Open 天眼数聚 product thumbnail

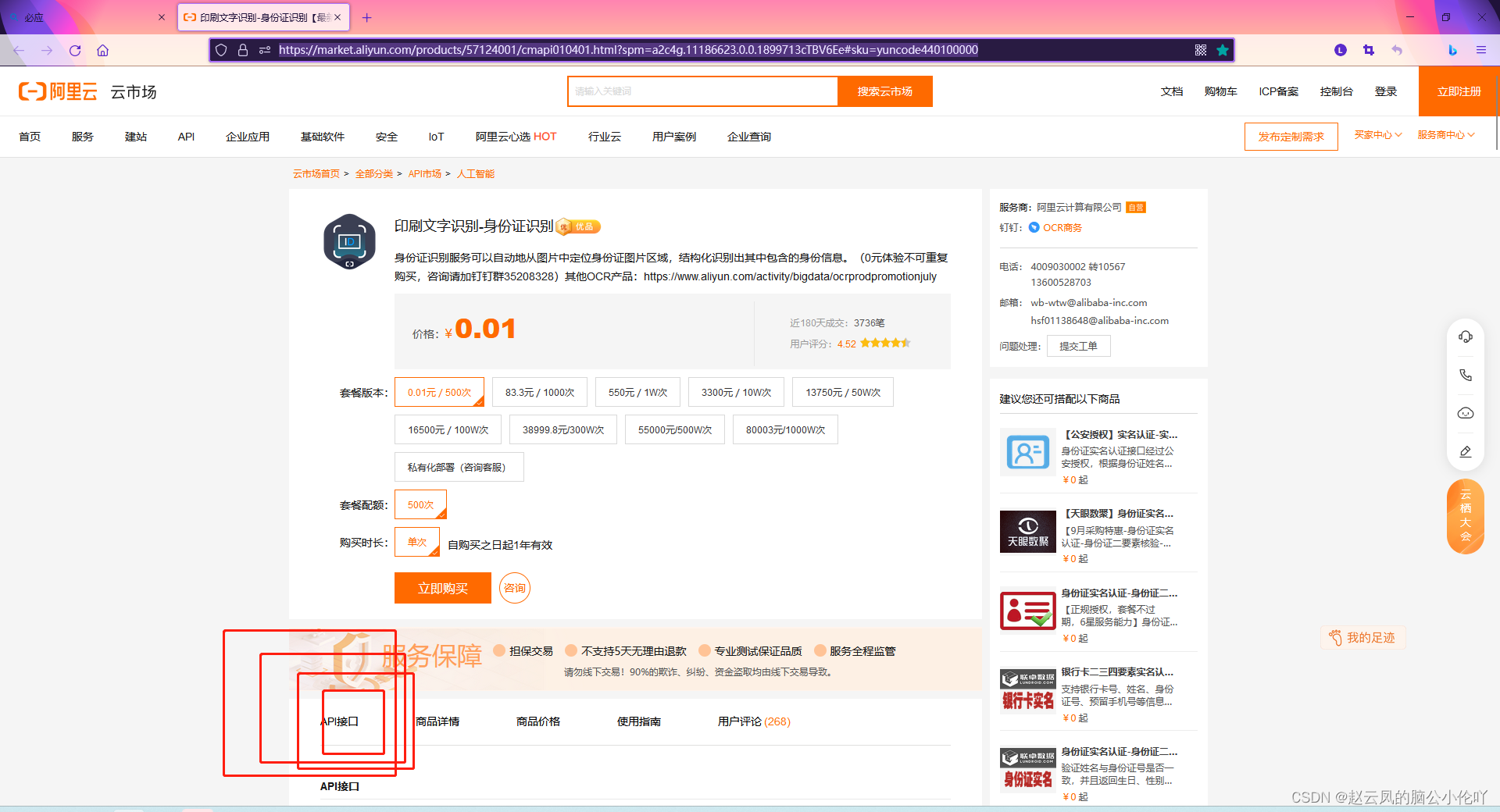(x=1028, y=532)
